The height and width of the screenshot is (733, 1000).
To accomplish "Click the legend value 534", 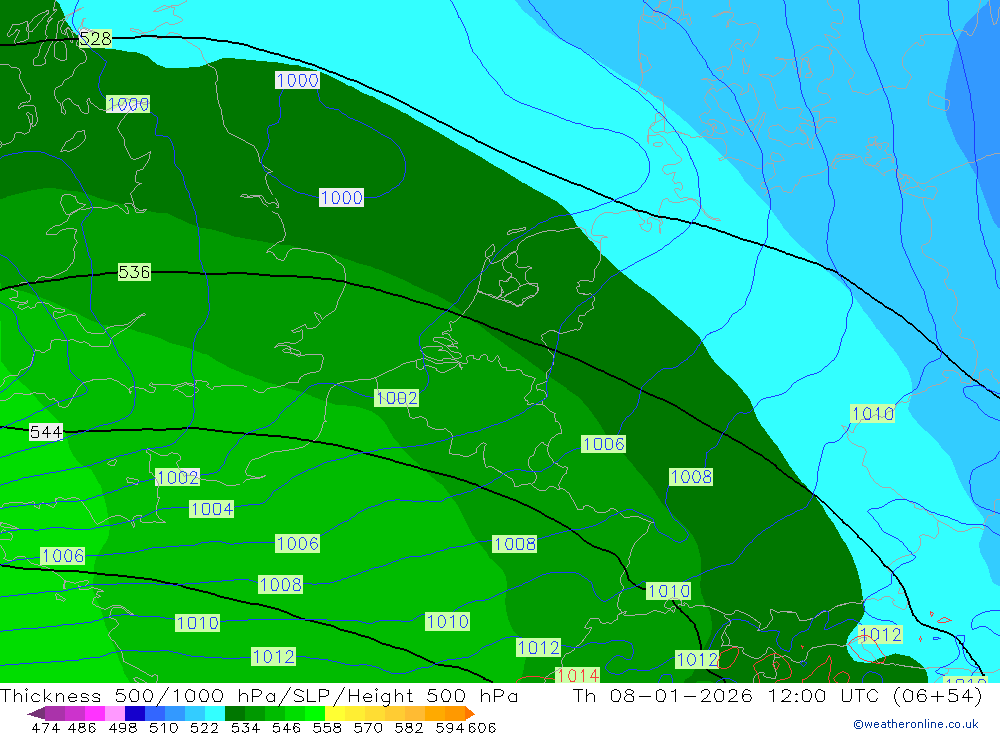I will 245,727.
